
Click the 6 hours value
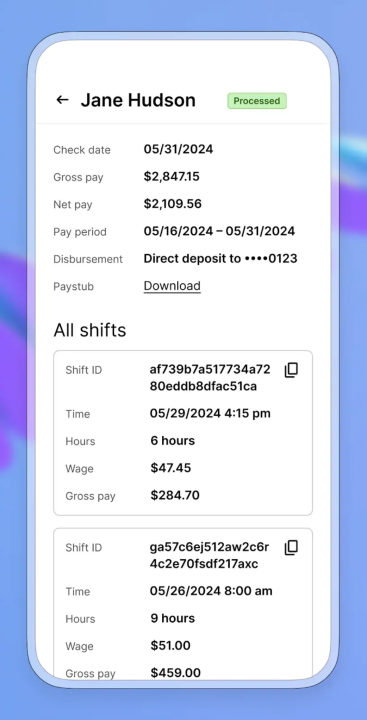173,441
